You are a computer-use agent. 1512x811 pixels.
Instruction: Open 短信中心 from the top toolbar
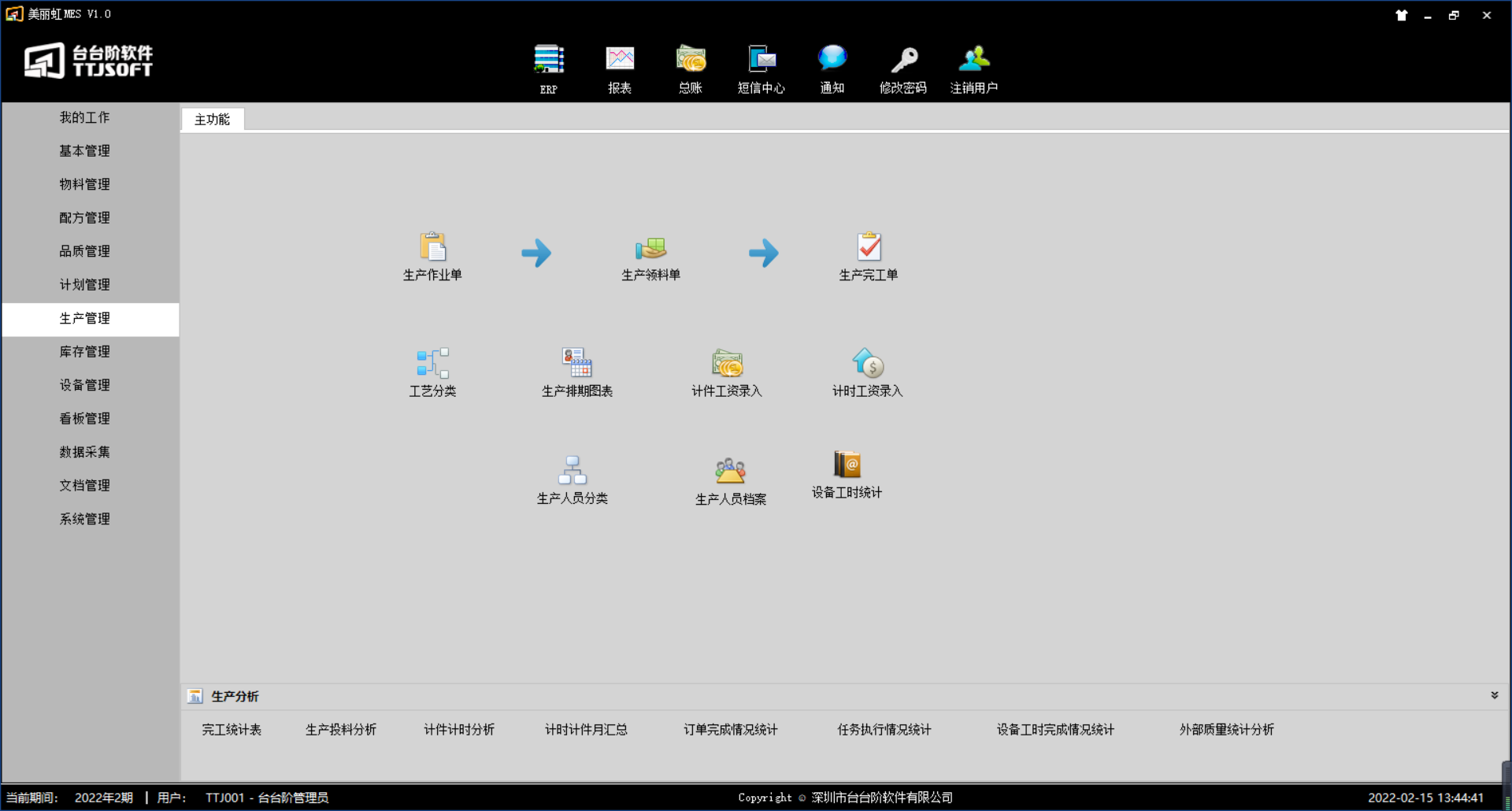761,61
